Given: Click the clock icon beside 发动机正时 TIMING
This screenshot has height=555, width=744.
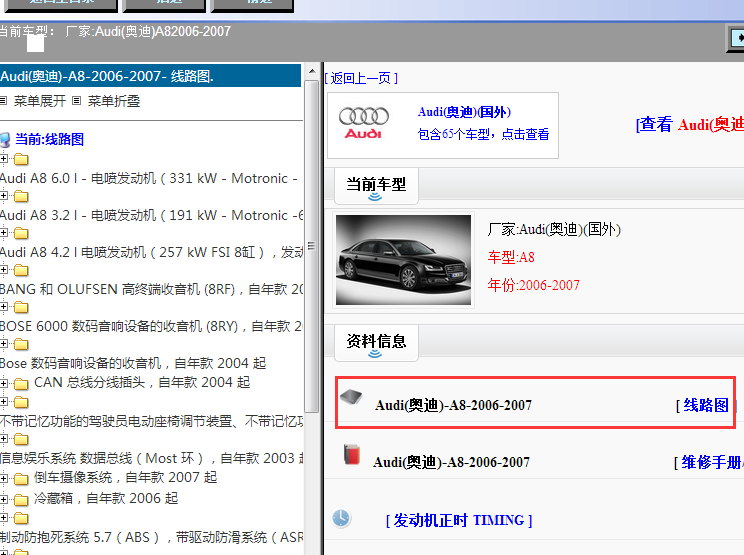Looking at the screenshot, I should pyautogui.click(x=341, y=518).
